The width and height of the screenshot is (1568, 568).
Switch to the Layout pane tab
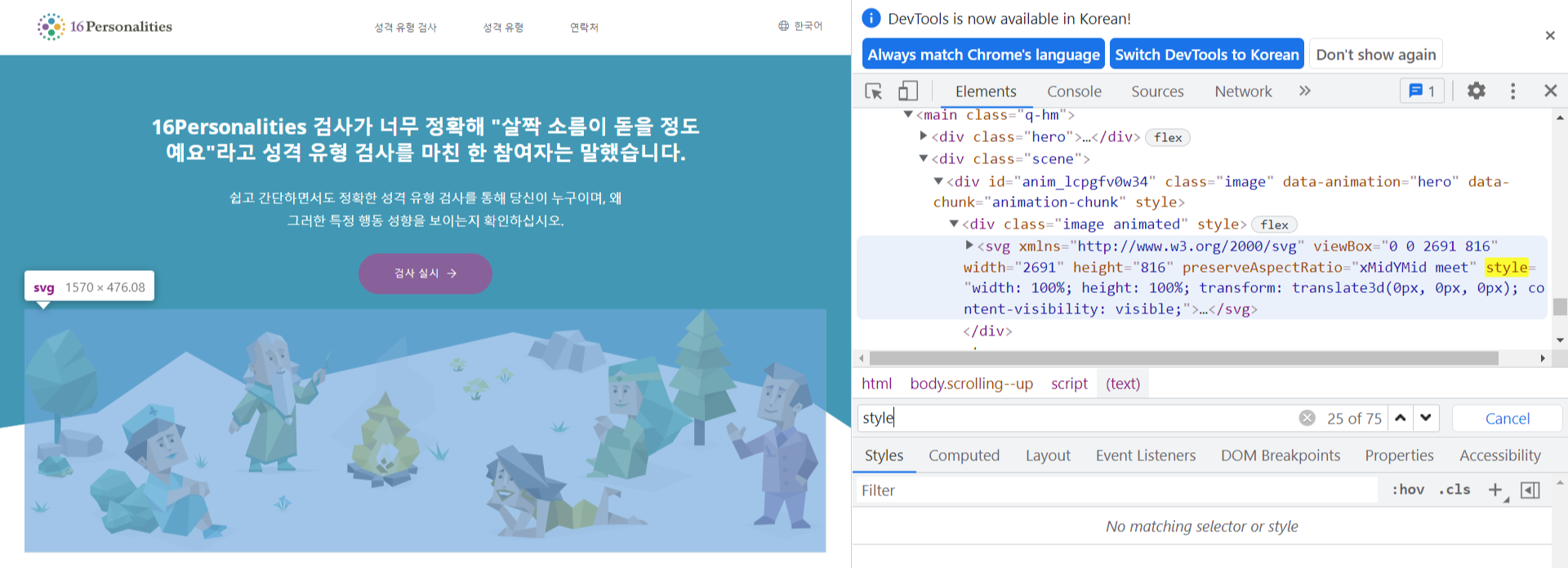click(1048, 455)
